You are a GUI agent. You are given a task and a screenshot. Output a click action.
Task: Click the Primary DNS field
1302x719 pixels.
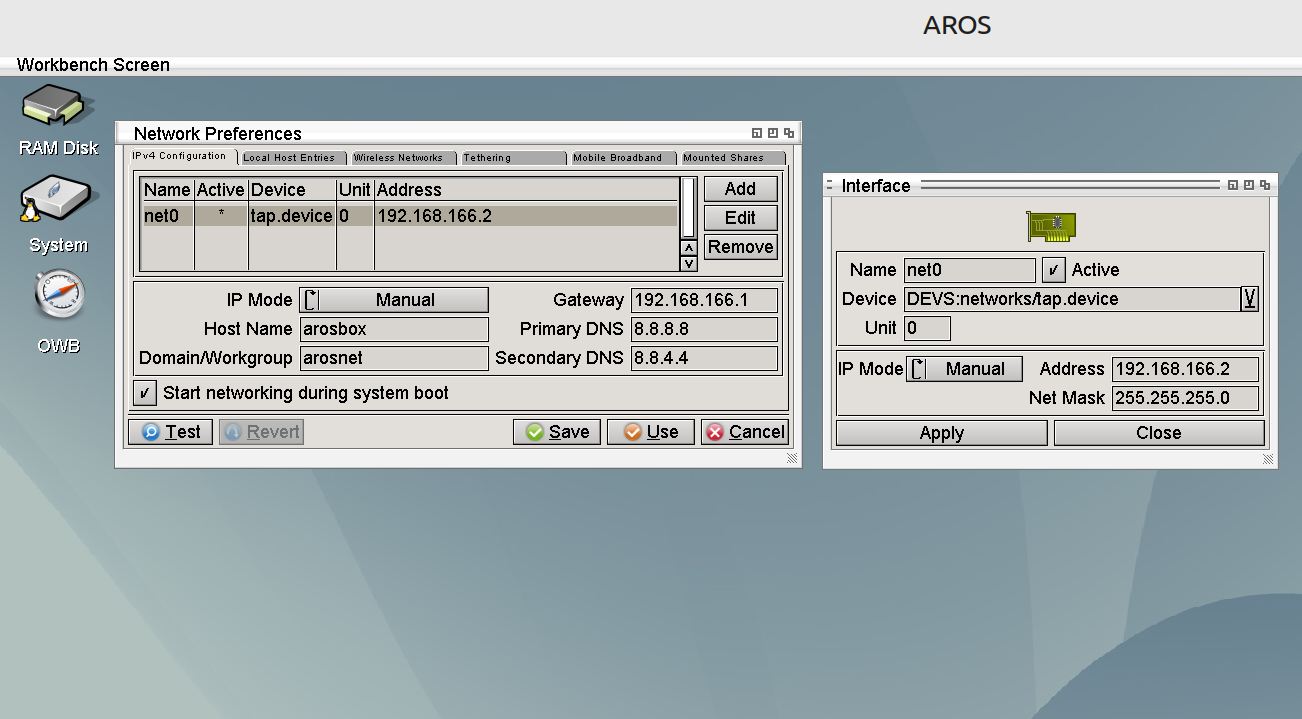click(x=704, y=329)
